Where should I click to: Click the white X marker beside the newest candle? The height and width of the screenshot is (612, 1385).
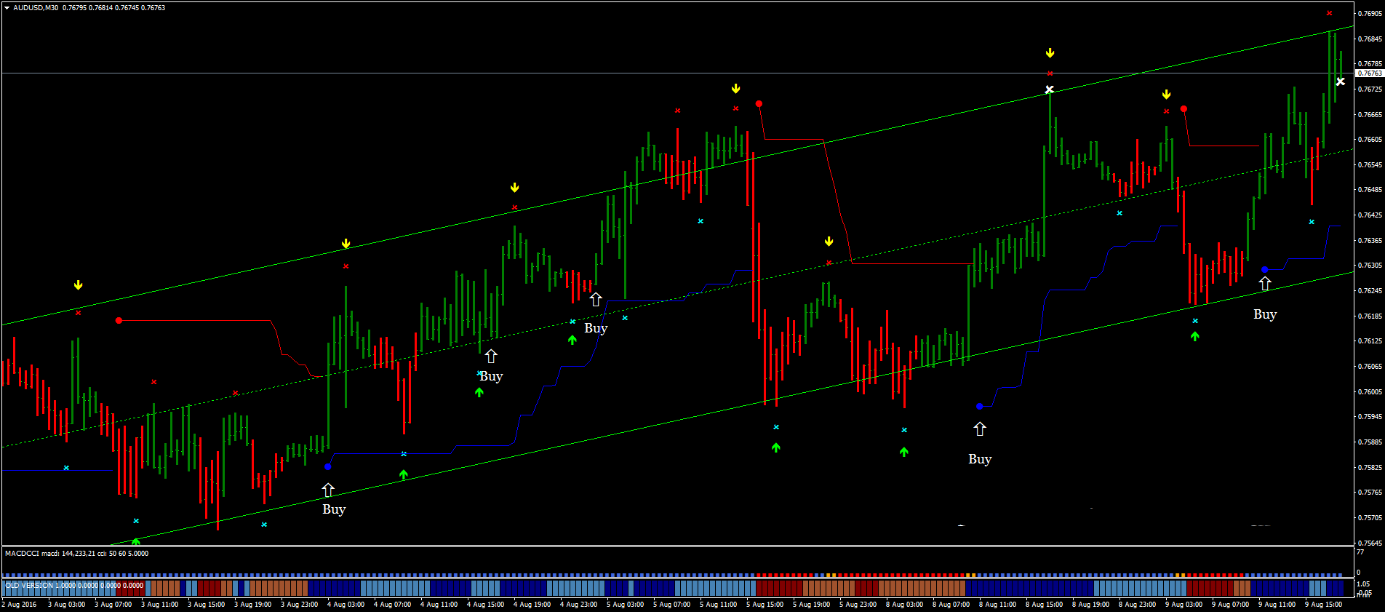[1340, 82]
